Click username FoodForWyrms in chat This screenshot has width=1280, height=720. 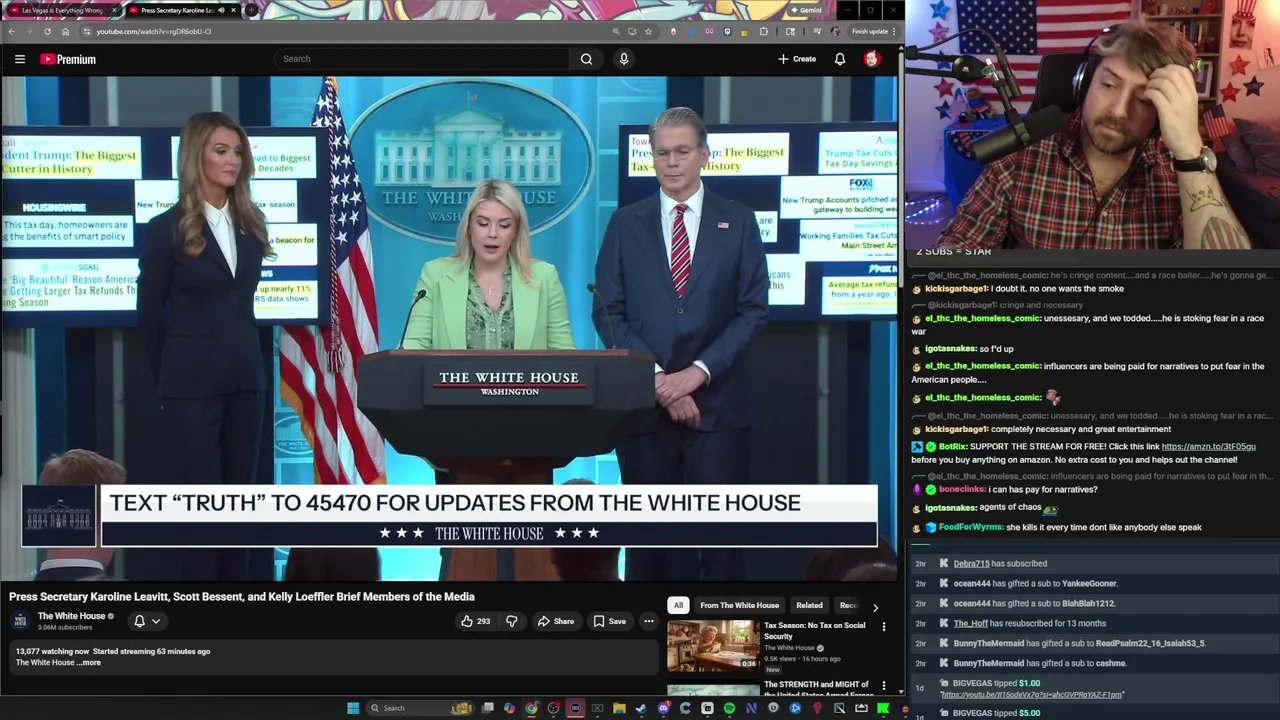click(x=971, y=527)
